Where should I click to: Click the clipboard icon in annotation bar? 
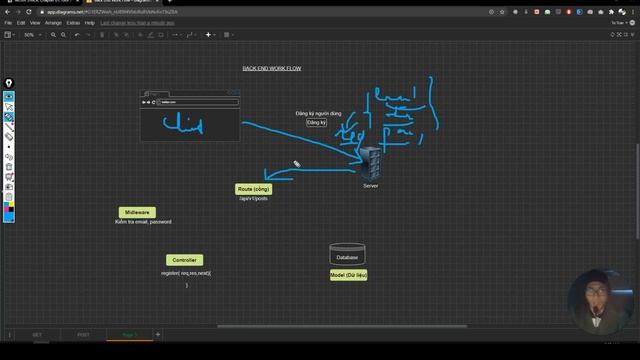tap(9, 197)
